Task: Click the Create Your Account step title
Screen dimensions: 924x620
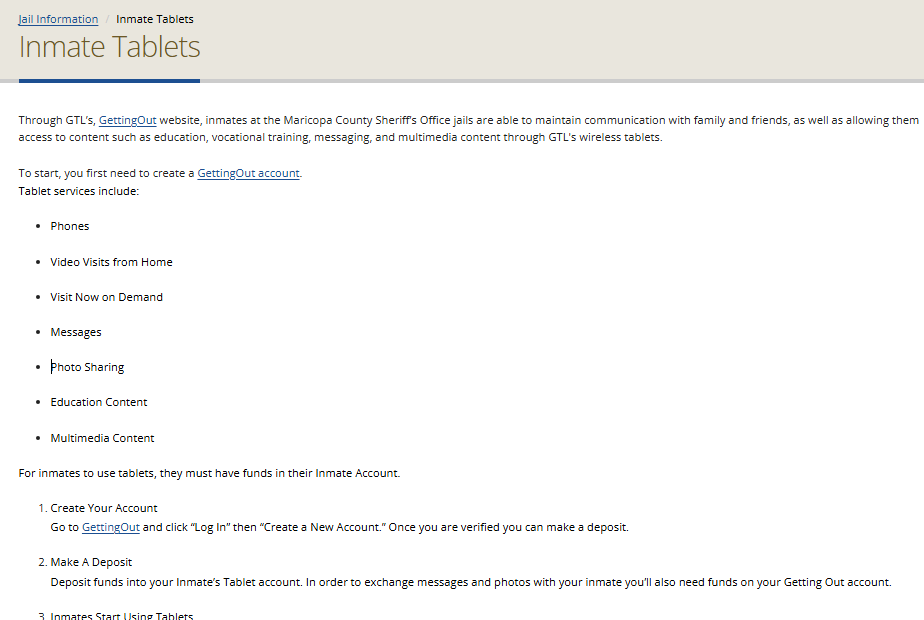Action: (104, 508)
